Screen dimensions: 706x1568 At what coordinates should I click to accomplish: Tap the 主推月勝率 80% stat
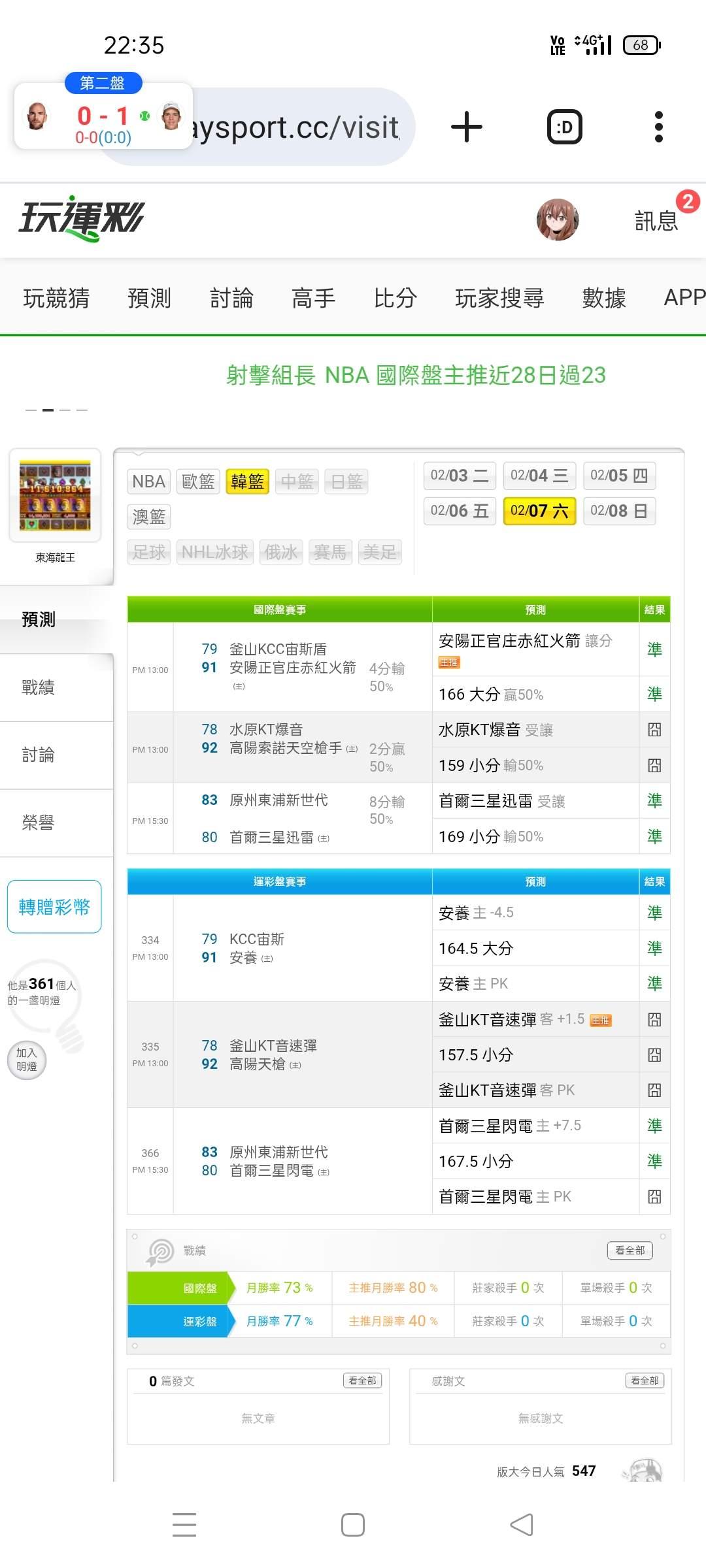(393, 1288)
